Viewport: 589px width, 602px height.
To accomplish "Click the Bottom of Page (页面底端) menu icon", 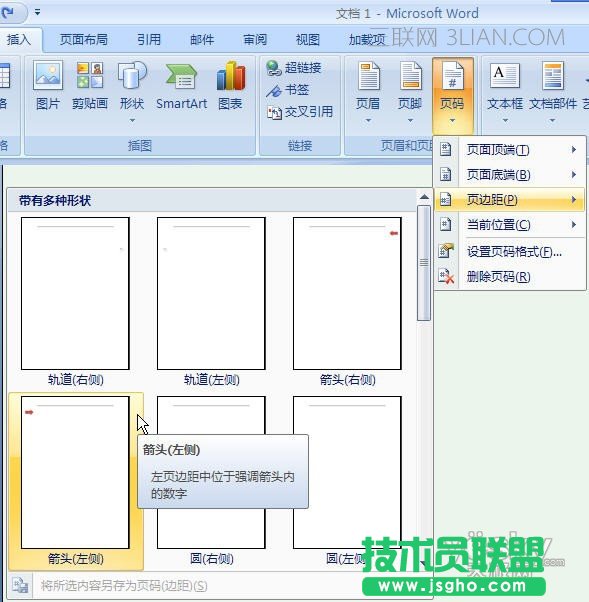I will coord(445,174).
